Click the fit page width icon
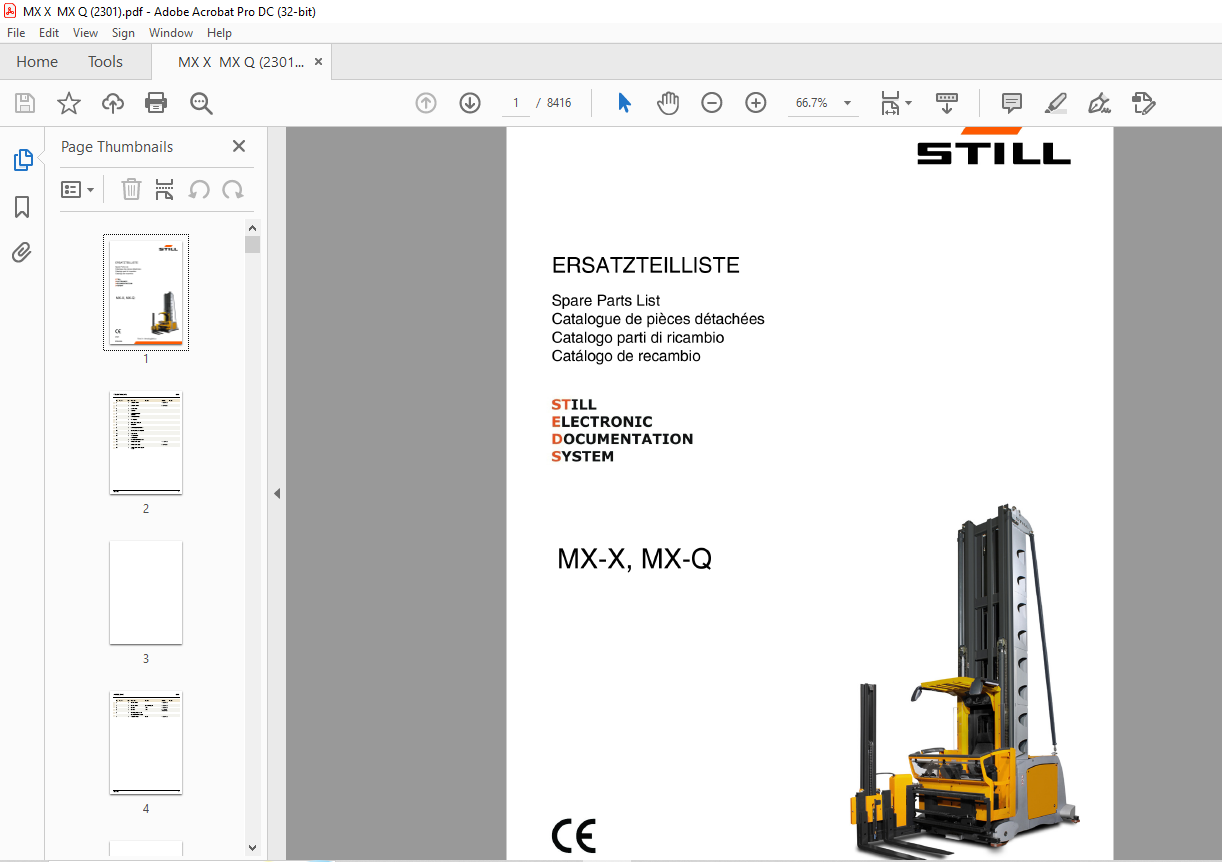Image resolution: width=1222 pixels, height=862 pixels. pyautogui.click(x=890, y=103)
